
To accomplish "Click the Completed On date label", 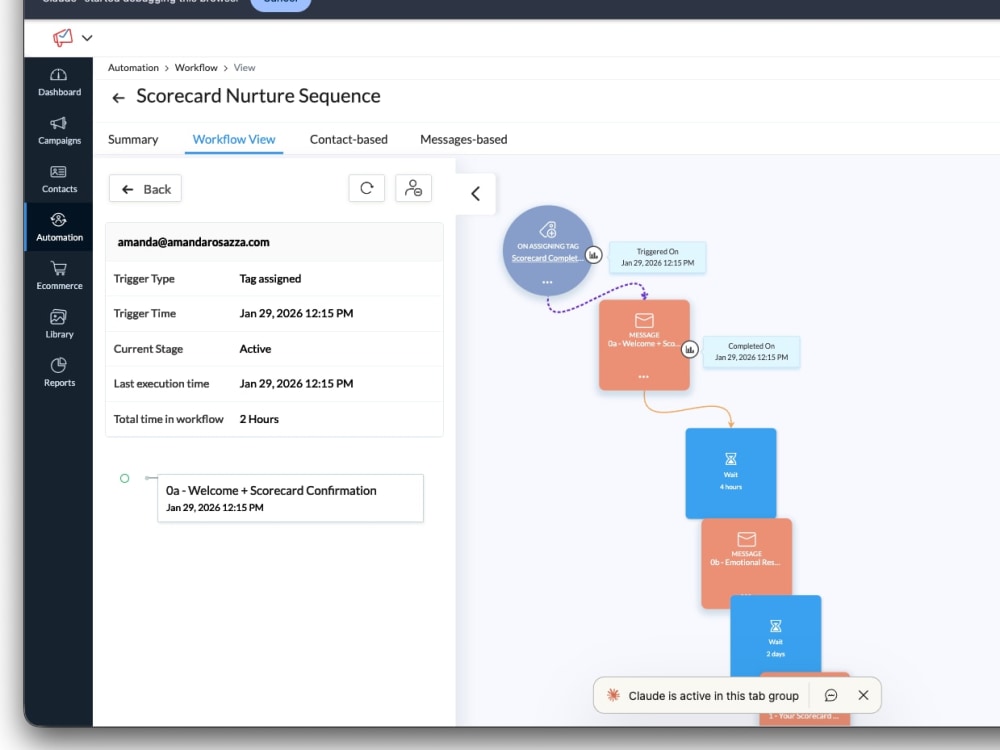I will (751, 351).
